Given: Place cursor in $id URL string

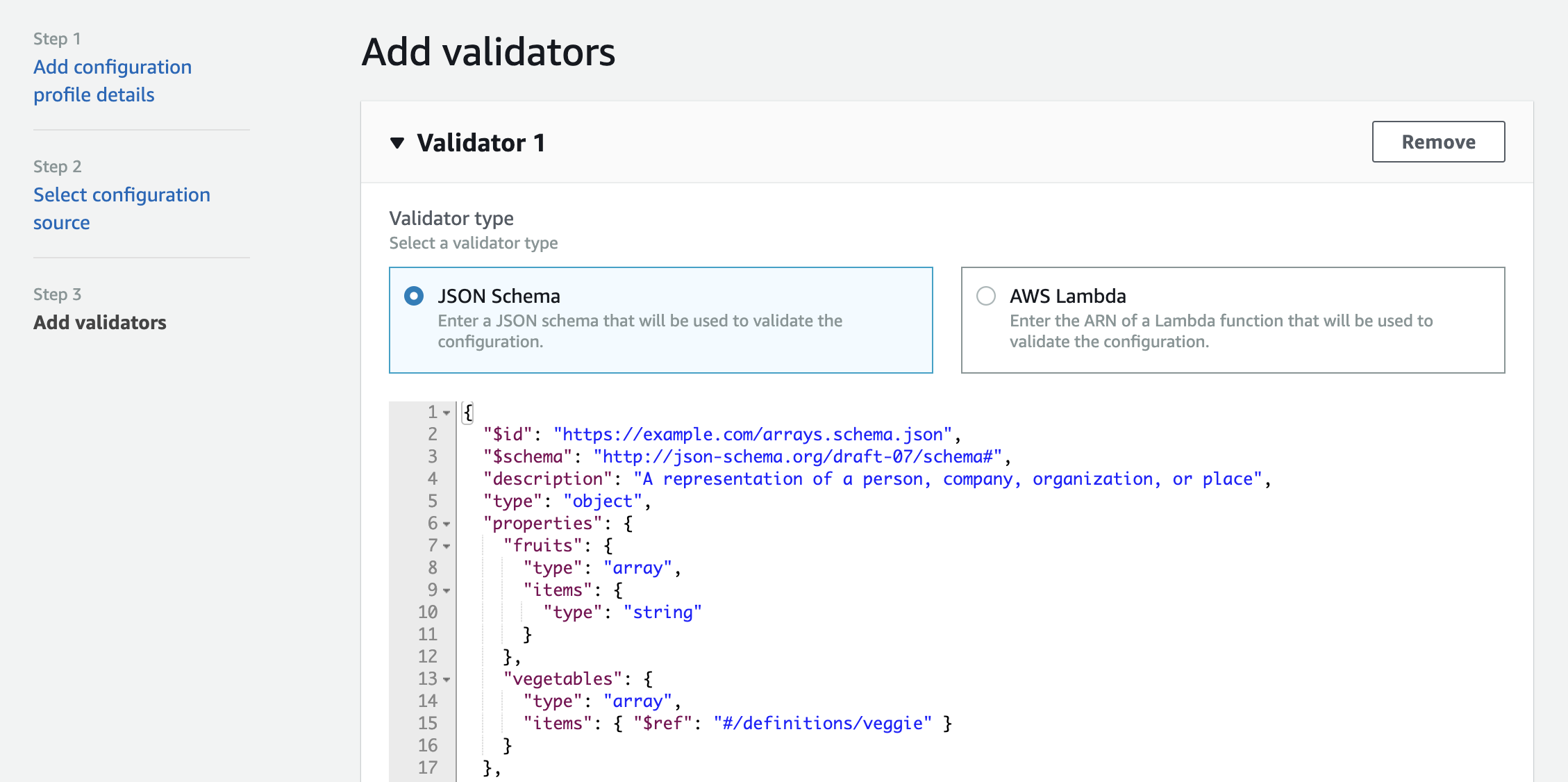Looking at the screenshot, I should [x=752, y=435].
